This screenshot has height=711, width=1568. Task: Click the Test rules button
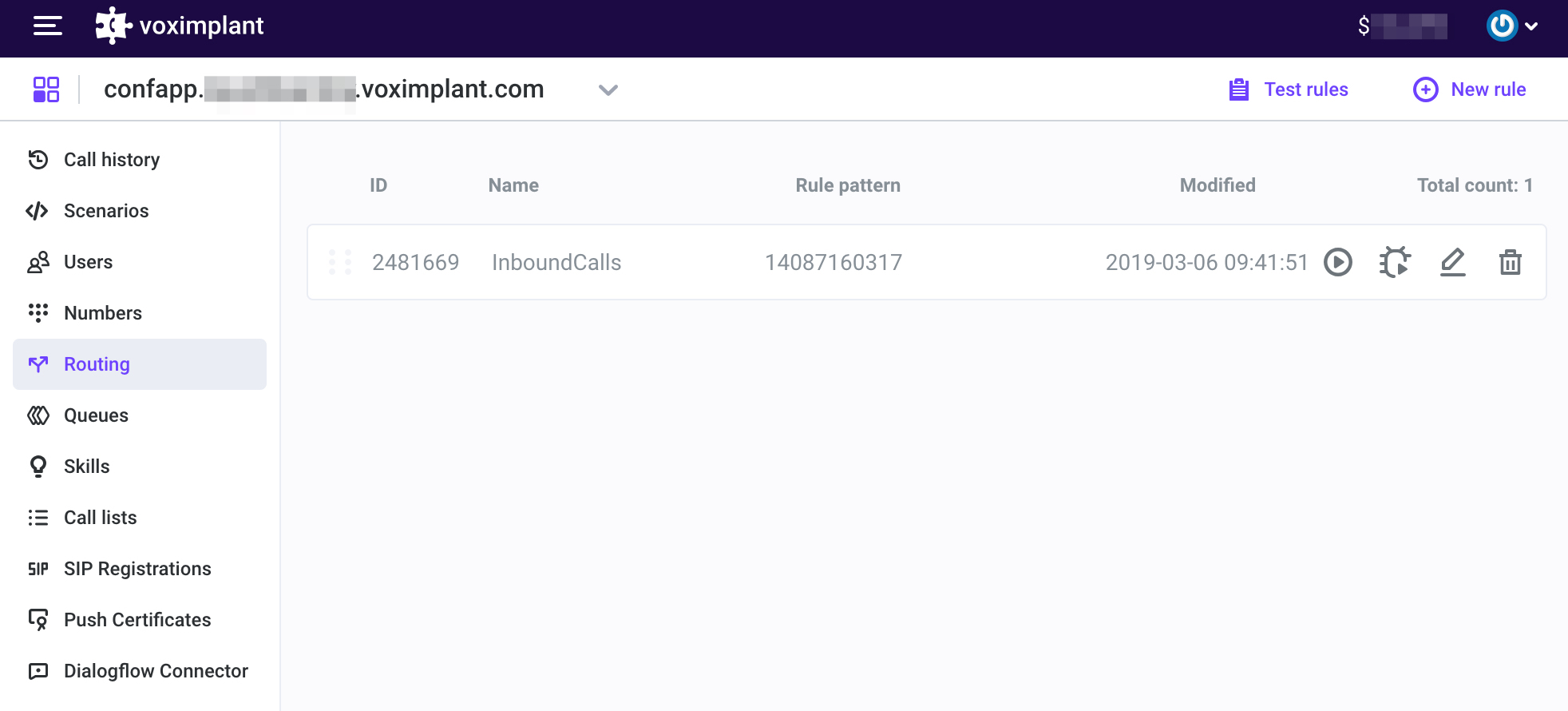[x=1289, y=89]
